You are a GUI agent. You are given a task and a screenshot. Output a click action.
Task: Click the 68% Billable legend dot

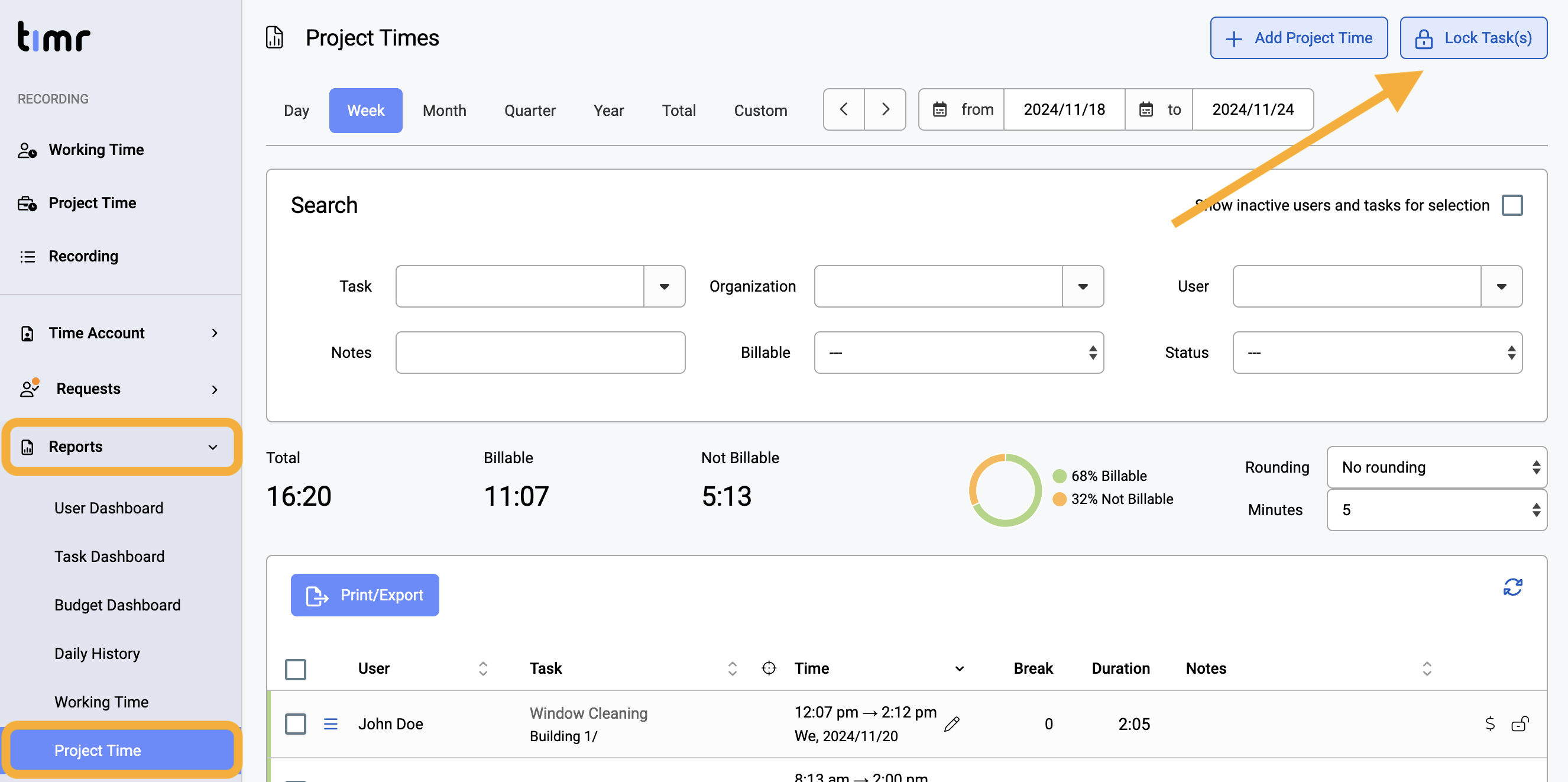click(1059, 476)
